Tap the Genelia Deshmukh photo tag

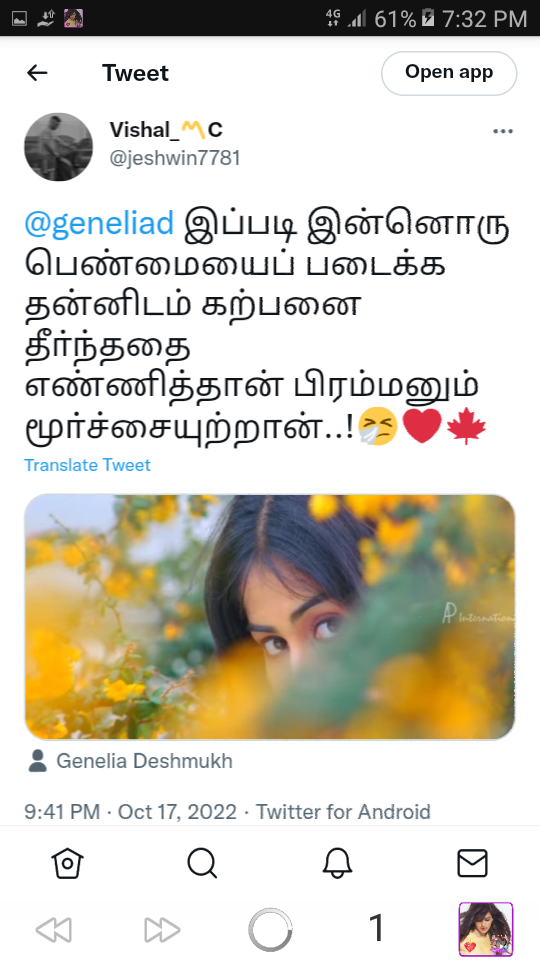pos(130,761)
